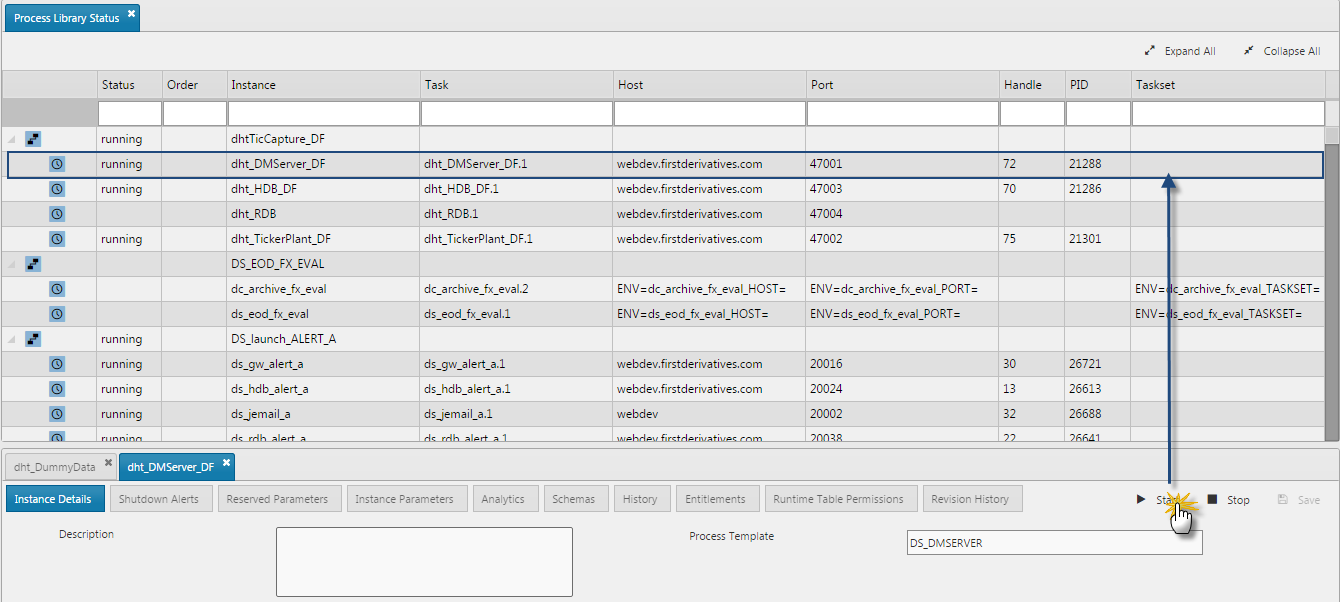Click the workflow icon for dhtTicCapture_DF

(33, 139)
